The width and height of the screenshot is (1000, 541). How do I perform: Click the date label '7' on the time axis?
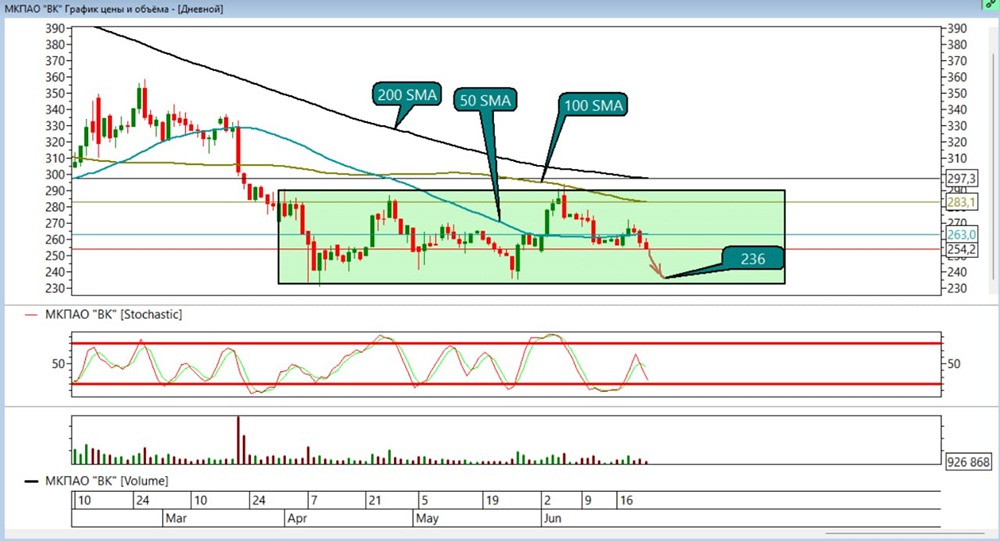click(313, 500)
